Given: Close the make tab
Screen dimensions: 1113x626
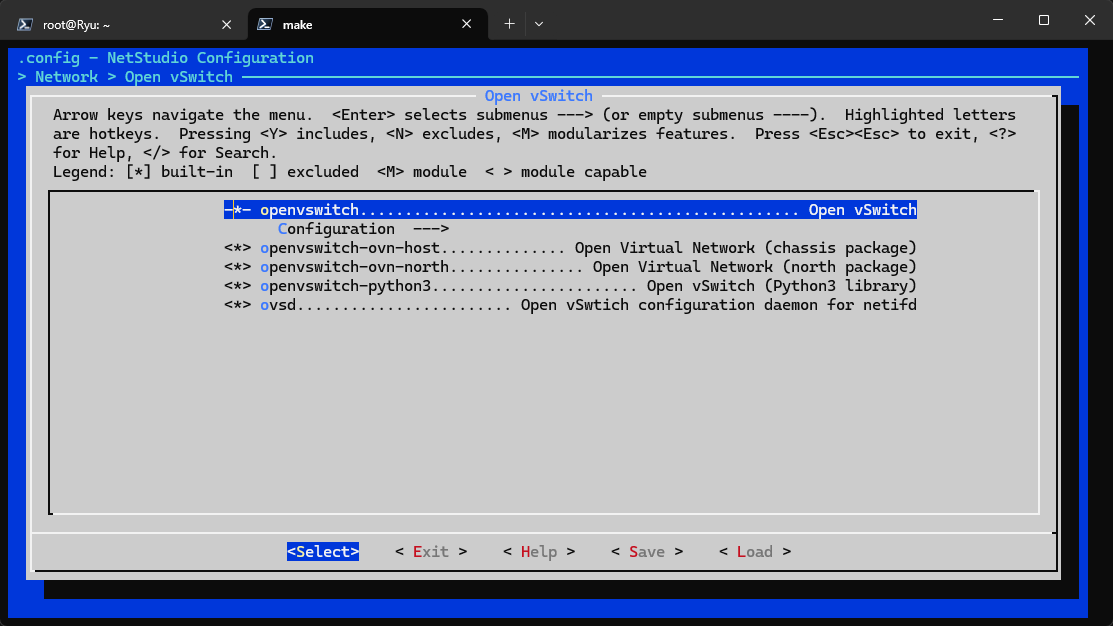Looking at the screenshot, I should coord(466,24).
